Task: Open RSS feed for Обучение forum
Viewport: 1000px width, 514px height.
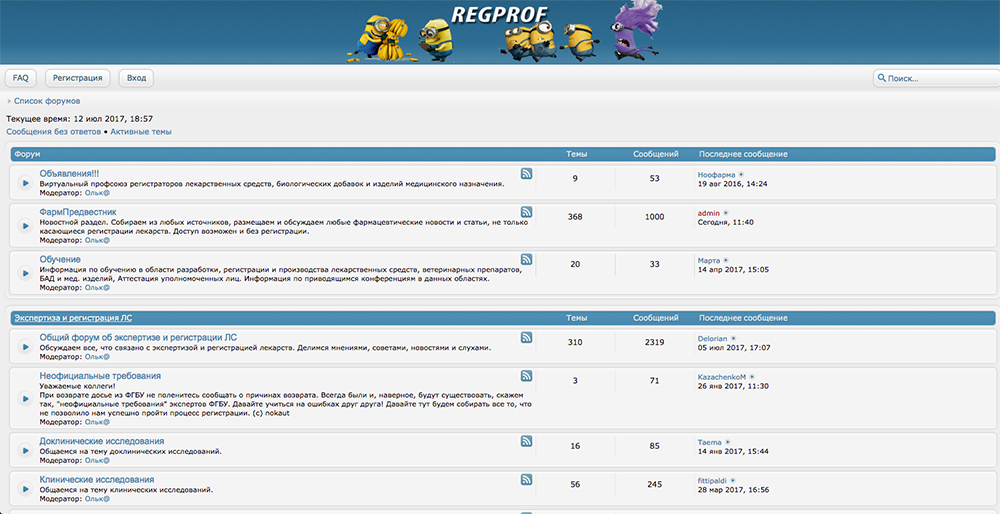Action: tap(526, 259)
